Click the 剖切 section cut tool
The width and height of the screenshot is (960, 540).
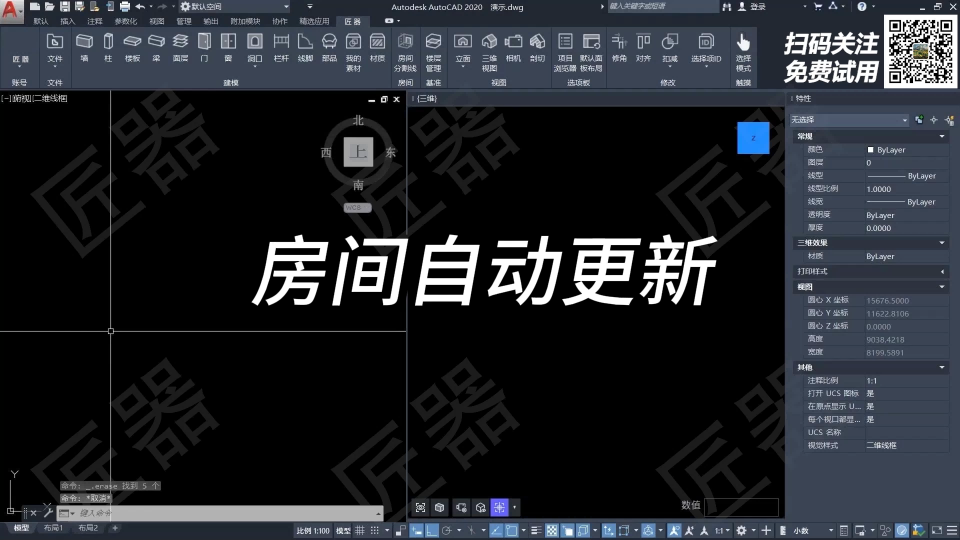tap(537, 47)
